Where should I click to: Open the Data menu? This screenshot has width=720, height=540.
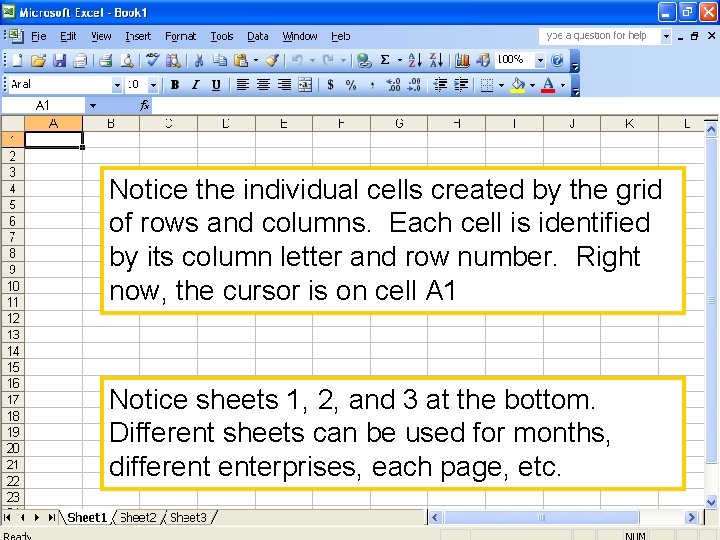click(x=258, y=36)
